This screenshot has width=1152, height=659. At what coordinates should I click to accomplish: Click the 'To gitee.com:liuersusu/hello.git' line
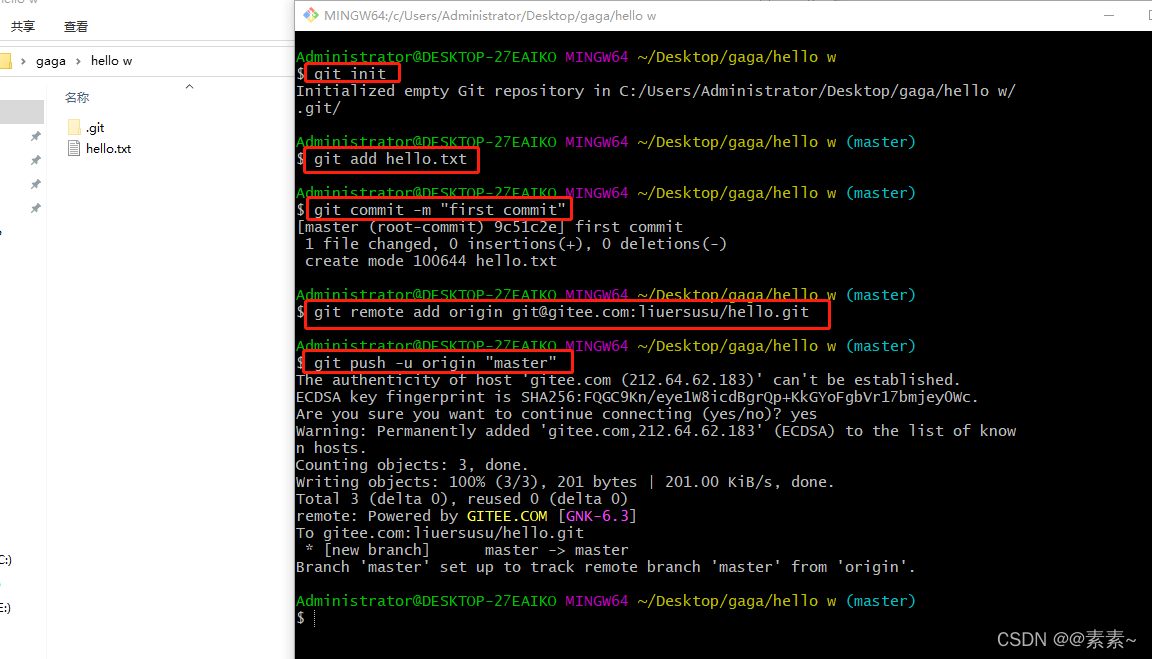point(440,533)
